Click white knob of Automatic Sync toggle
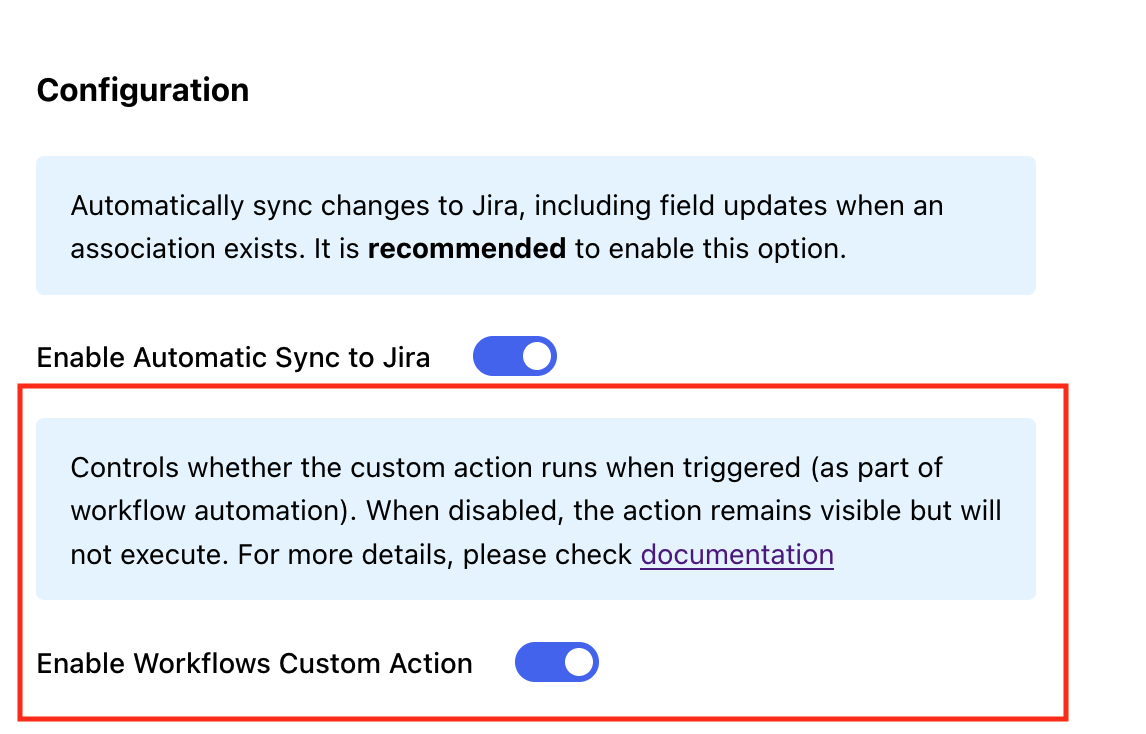The height and width of the screenshot is (734, 1146). pyautogui.click(x=537, y=356)
